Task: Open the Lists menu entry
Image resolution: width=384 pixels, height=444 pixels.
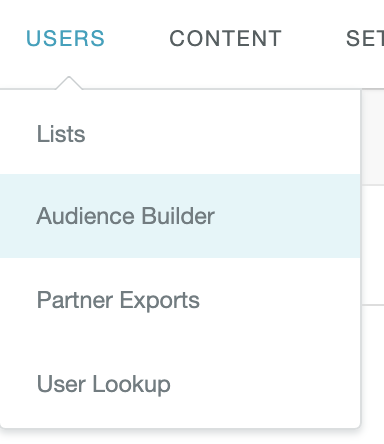Action: click(x=180, y=134)
